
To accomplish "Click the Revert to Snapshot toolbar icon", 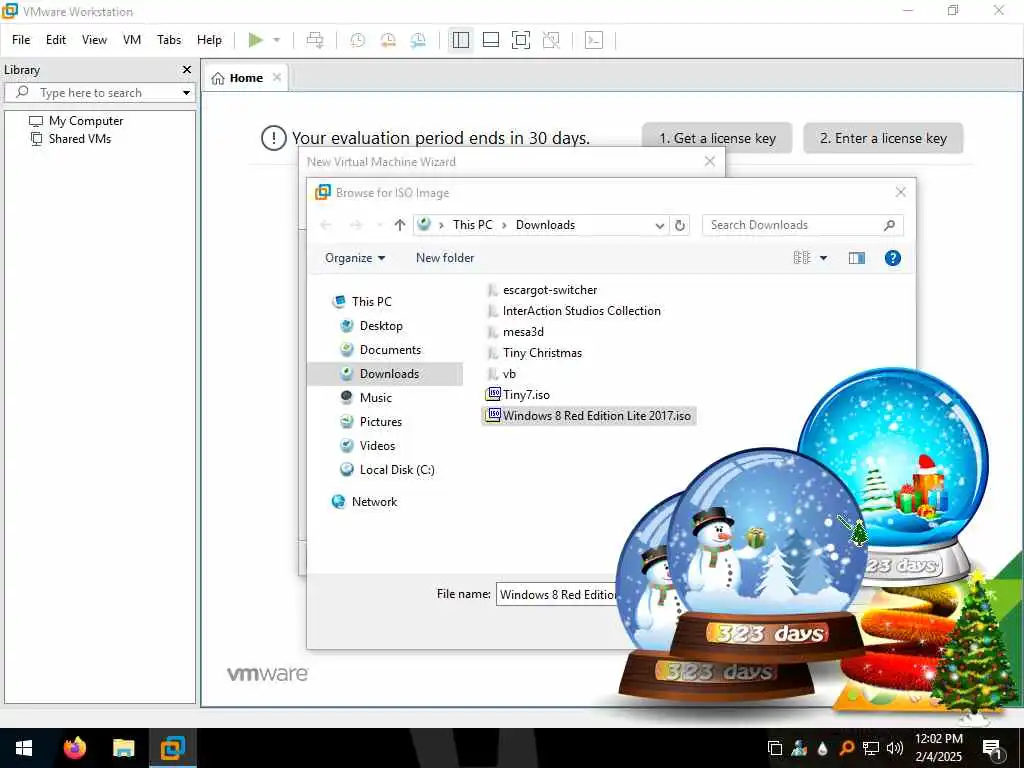I will click(388, 40).
